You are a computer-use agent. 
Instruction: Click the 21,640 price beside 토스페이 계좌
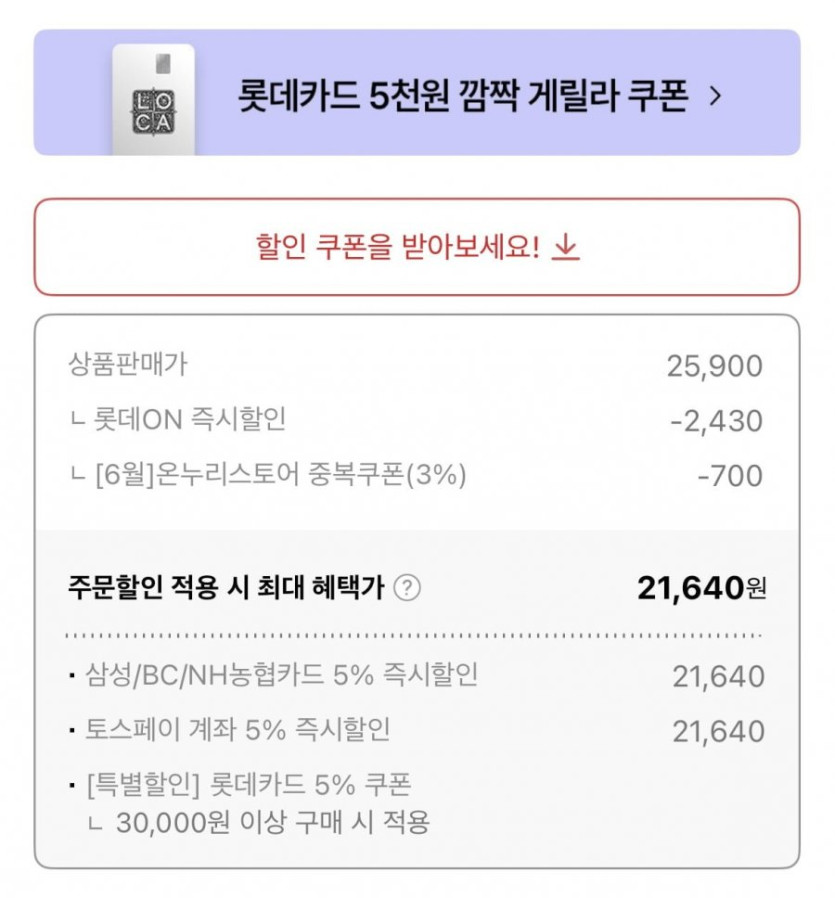pos(718,731)
